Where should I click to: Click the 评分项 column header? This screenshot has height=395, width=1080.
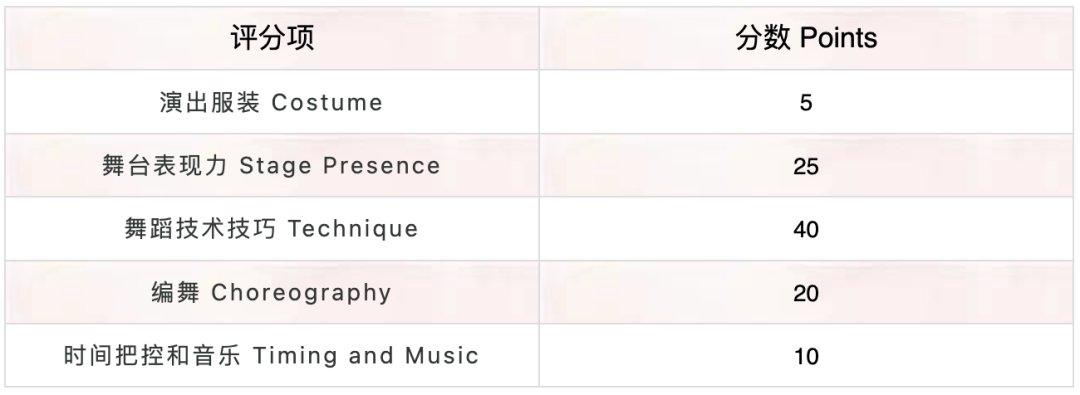tap(272, 39)
